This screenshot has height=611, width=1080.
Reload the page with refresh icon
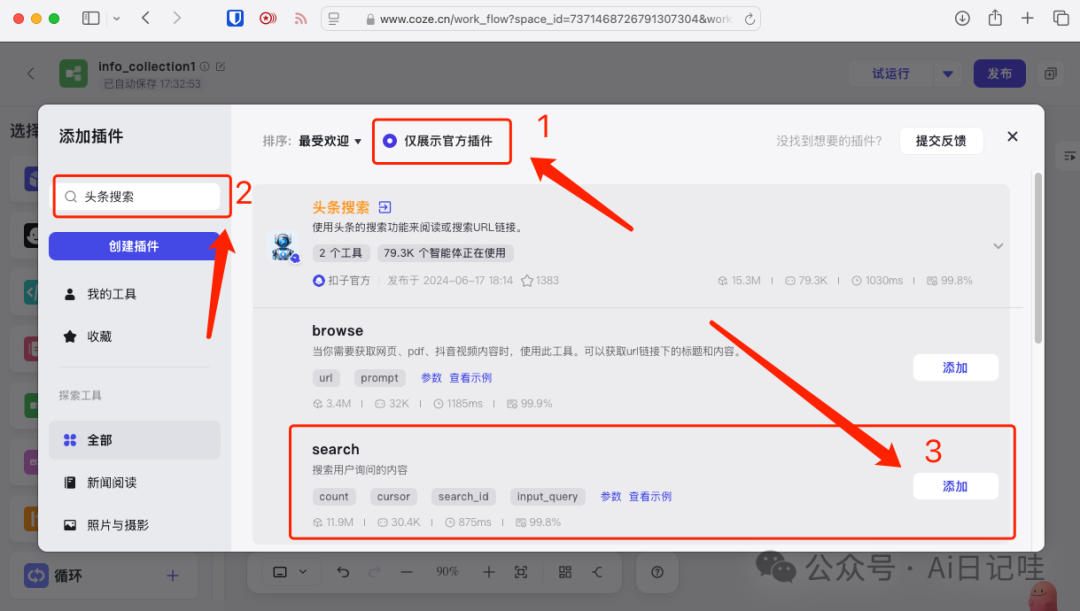coord(749,19)
